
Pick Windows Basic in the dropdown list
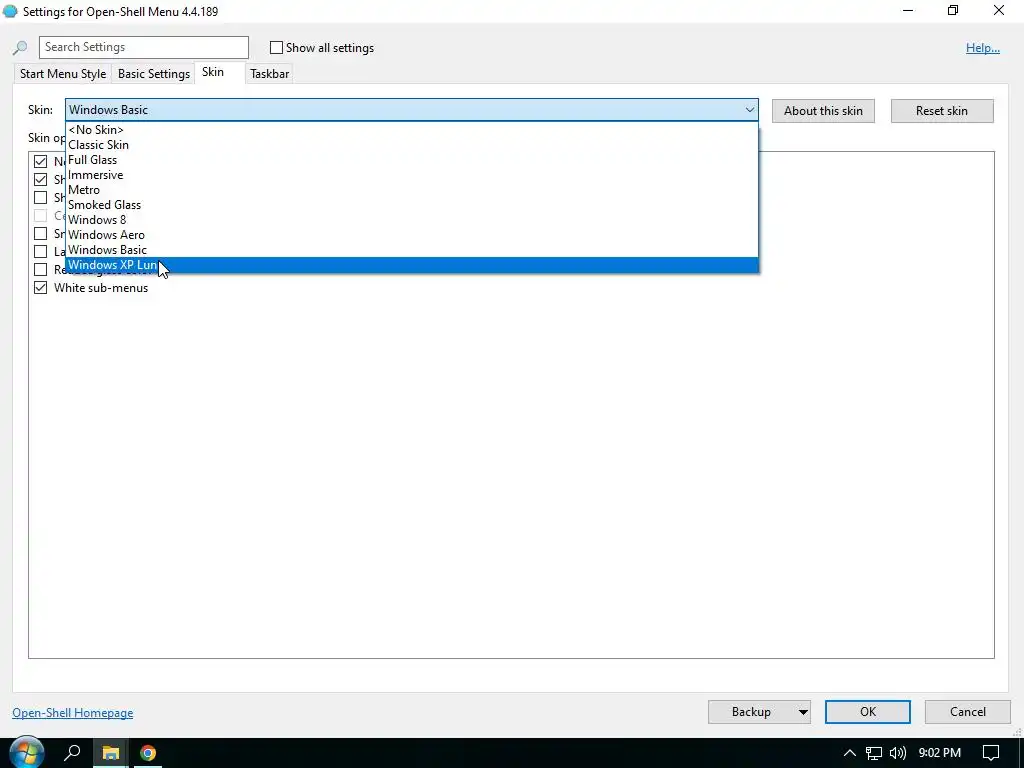coord(412,249)
